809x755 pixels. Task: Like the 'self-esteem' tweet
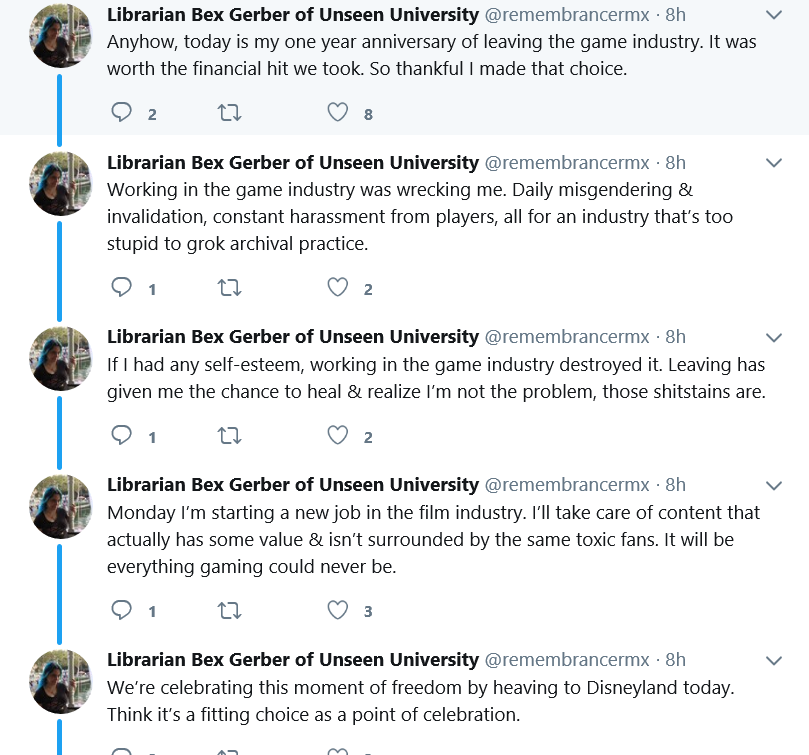tap(338, 435)
